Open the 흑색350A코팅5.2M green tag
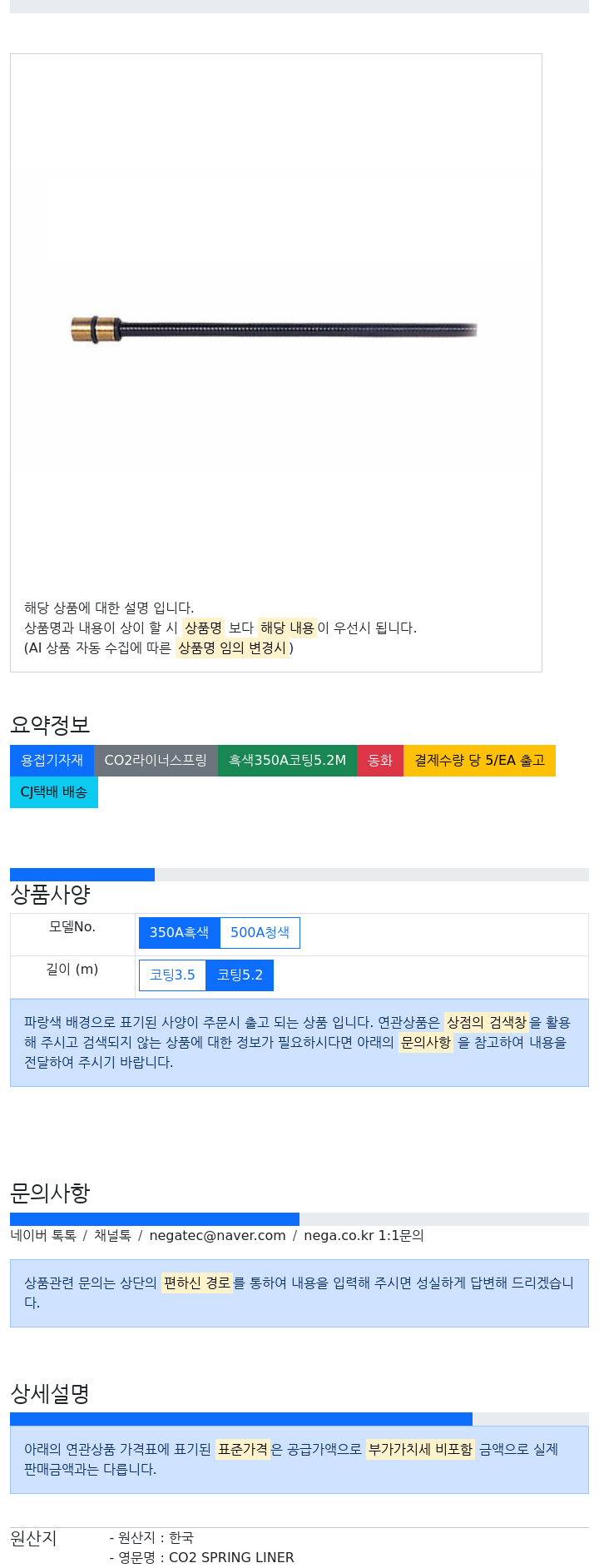This screenshot has height=1568, width=599. click(287, 761)
